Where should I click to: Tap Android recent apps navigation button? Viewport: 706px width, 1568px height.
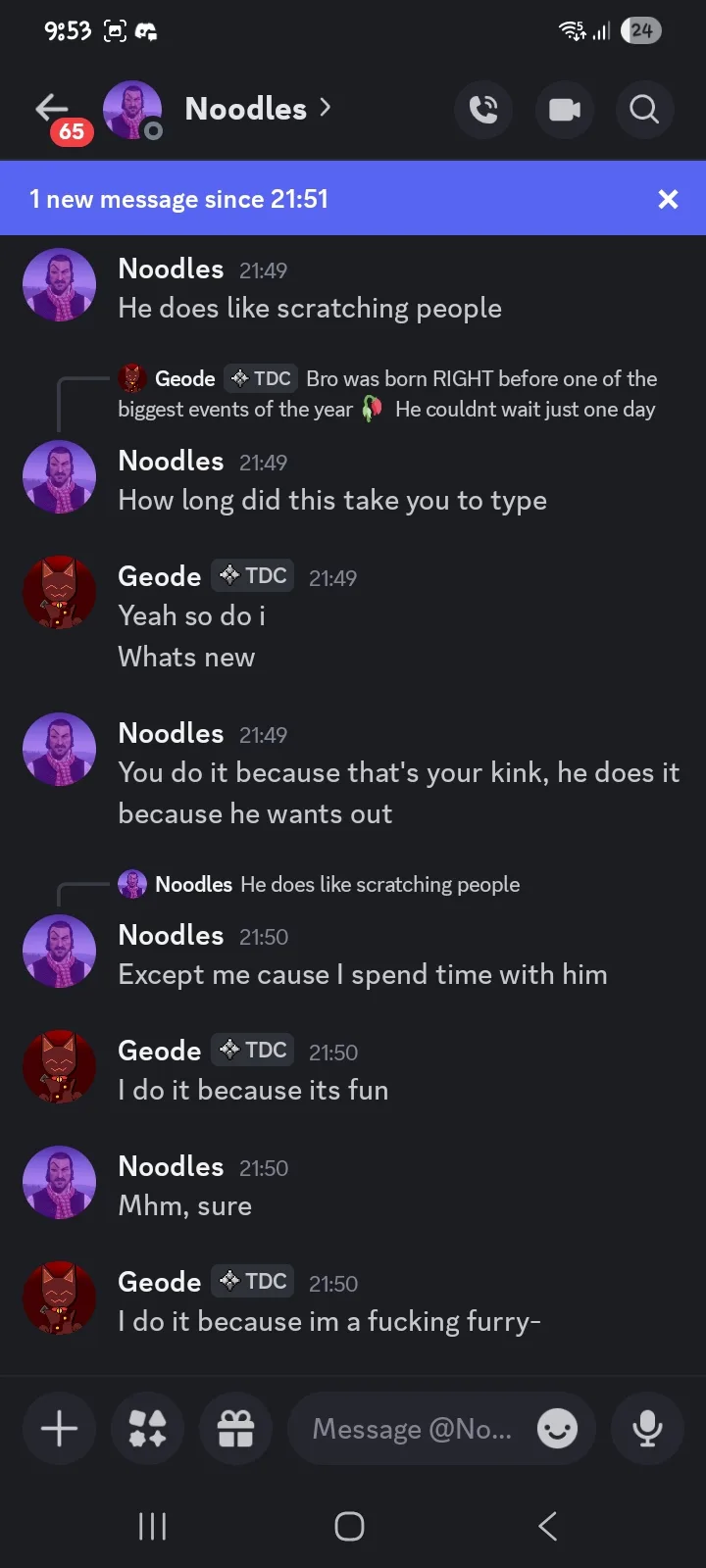[x=152, y=1526]
